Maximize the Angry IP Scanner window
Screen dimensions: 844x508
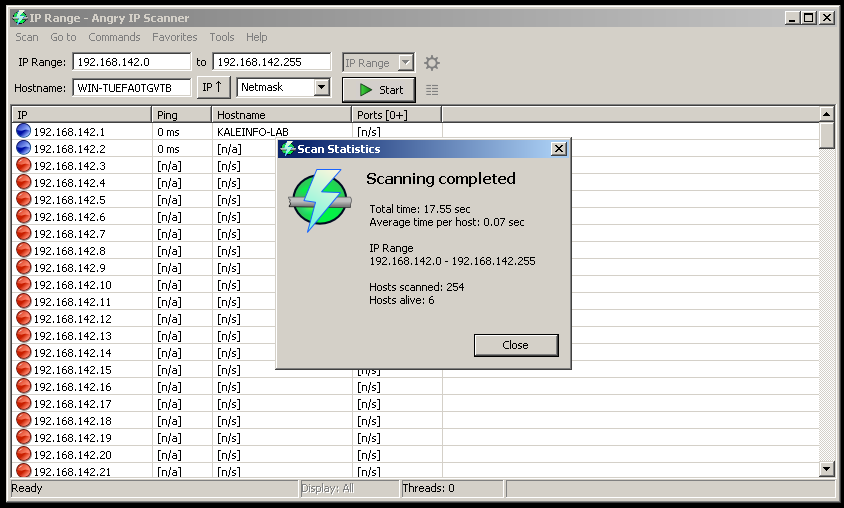(808, 18)
